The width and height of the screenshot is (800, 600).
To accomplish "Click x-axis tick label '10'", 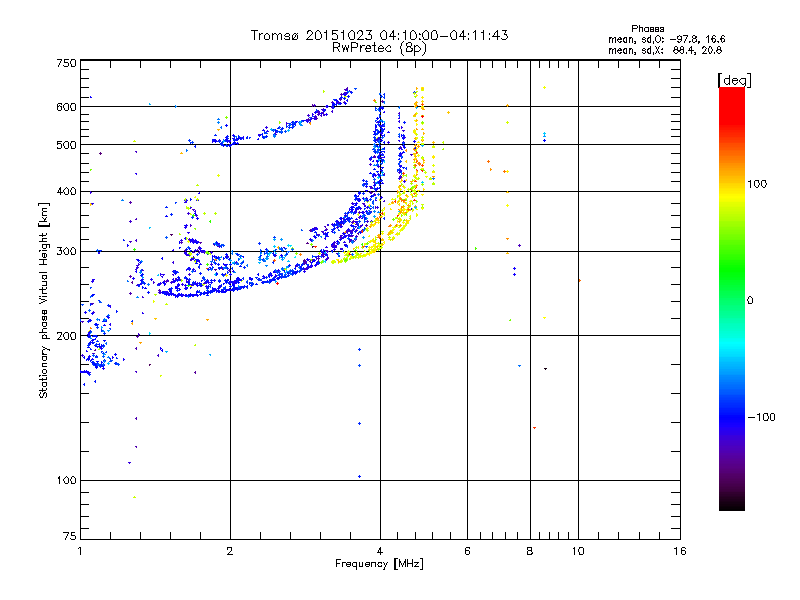I will pos(578,551).
